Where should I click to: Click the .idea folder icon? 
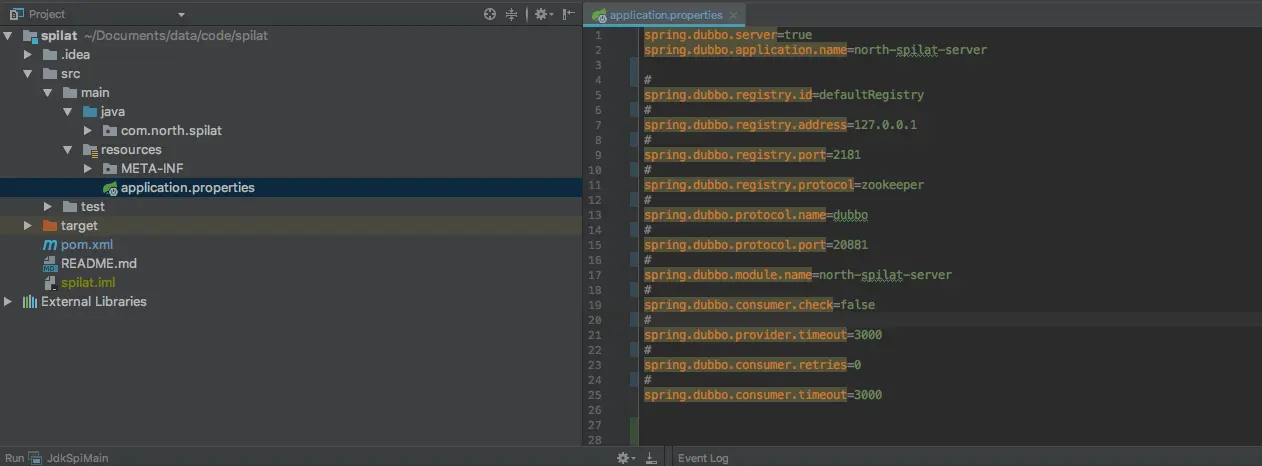pos(50,54)
